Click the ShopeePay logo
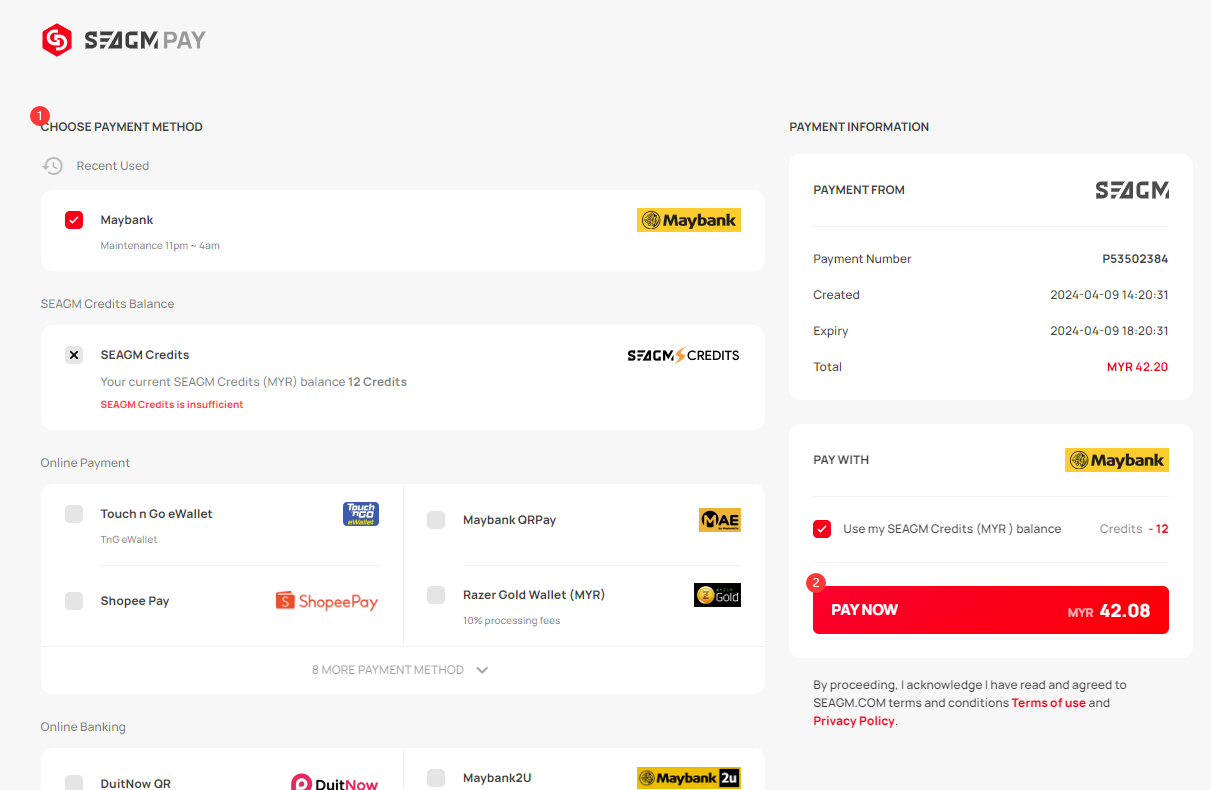The height and width of the screenshot is (790, 1211). (327, 601)
